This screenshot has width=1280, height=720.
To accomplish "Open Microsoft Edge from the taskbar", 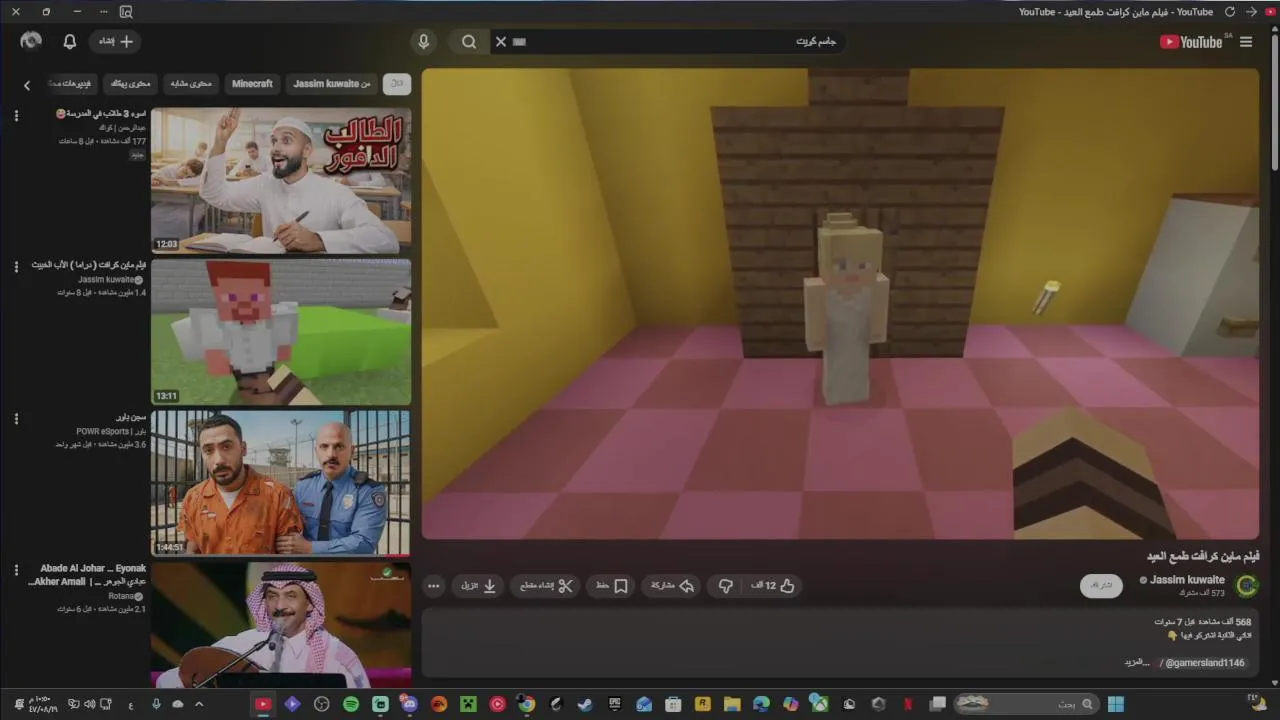I will point(761,704).
